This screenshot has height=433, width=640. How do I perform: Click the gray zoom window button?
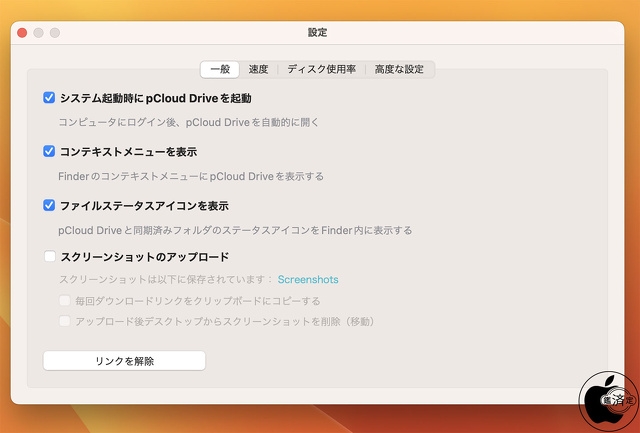click(x=55, y=33)
